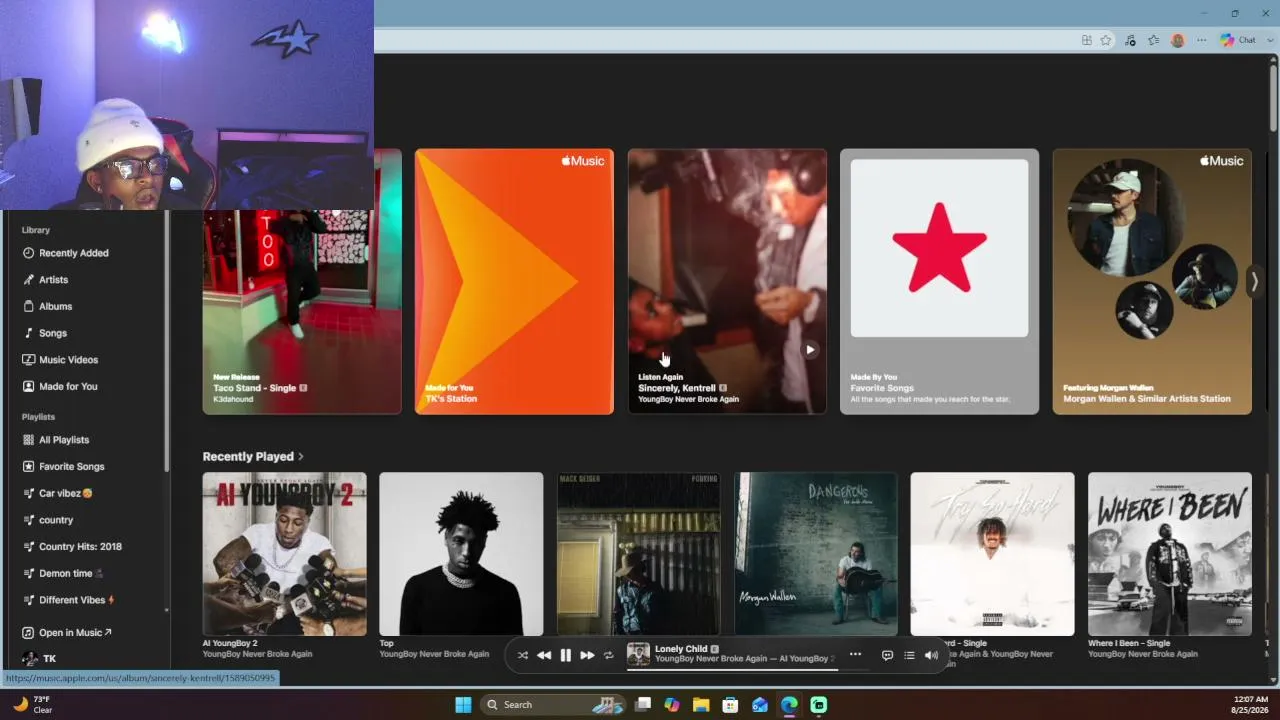Click the Artists microphone icon
This screenshot has width=1280, height=720.
[29, 280]
